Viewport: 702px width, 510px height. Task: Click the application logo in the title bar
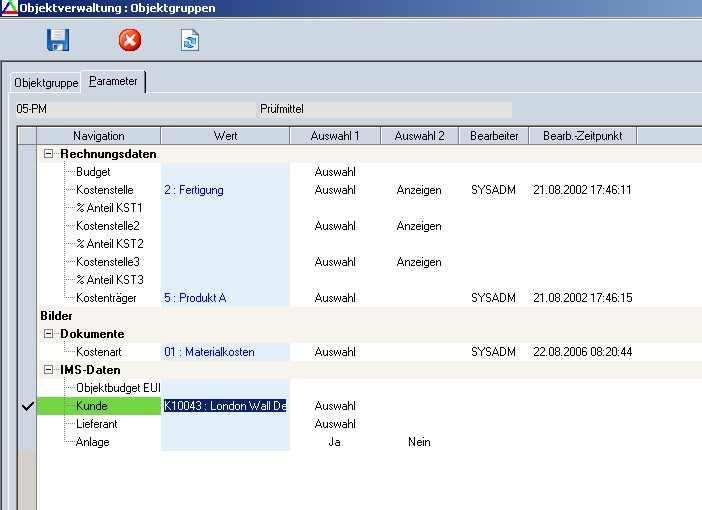coord(9,8)
